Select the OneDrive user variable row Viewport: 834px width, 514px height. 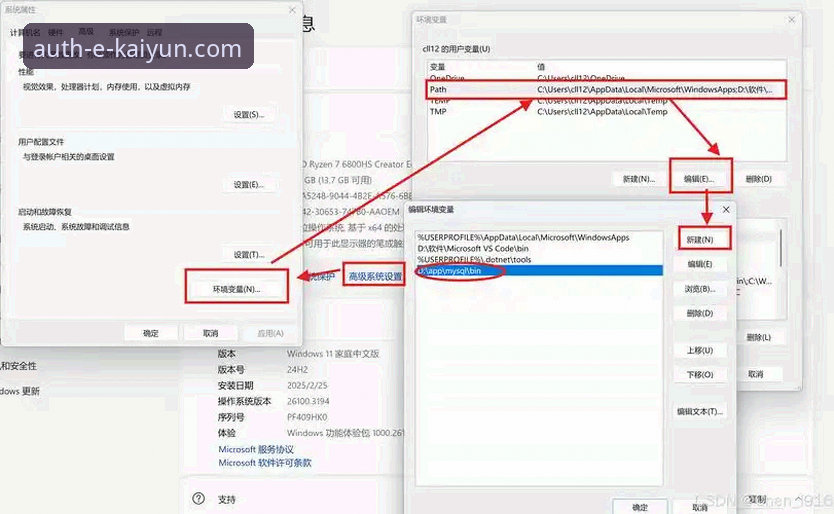[x=607, y=78]
